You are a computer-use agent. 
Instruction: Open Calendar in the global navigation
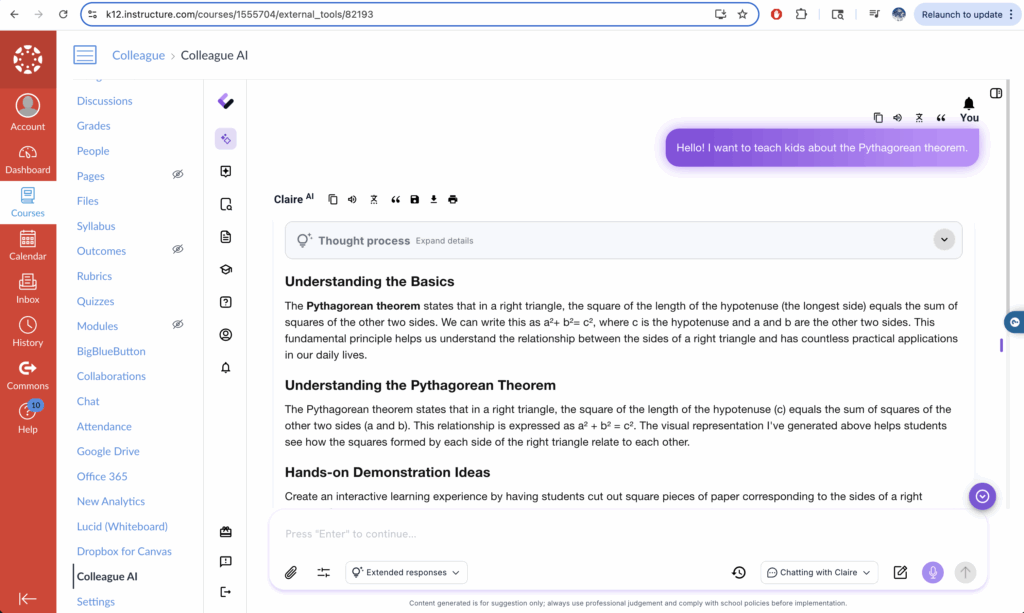tap(28, 245)
